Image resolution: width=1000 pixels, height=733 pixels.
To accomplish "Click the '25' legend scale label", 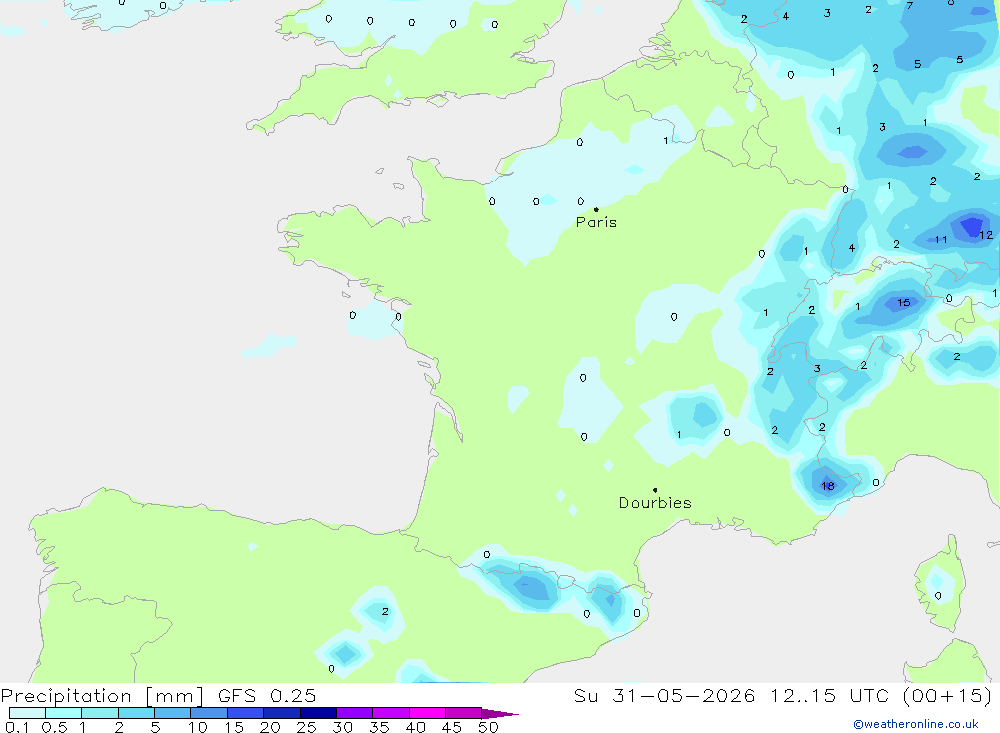I will 306,727.
